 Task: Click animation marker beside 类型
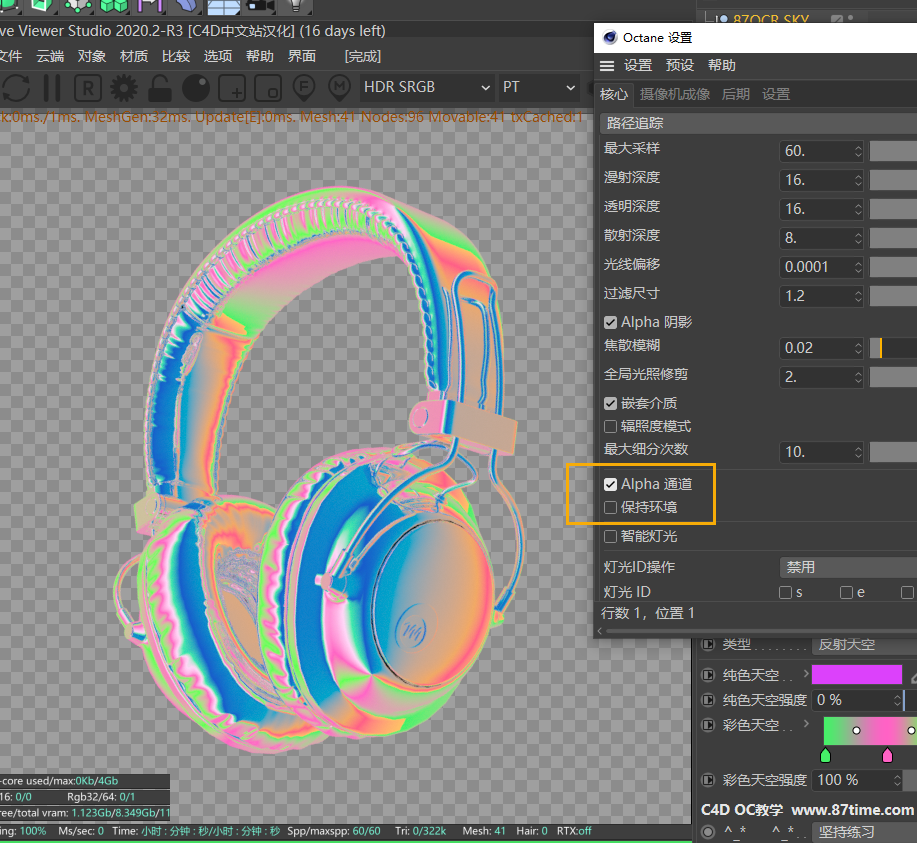(x=708, y=644)
